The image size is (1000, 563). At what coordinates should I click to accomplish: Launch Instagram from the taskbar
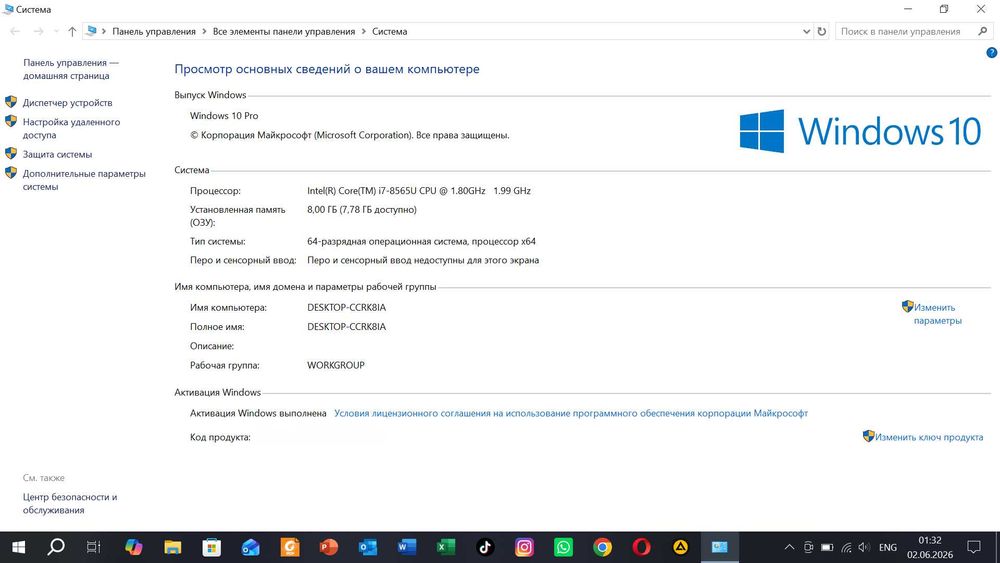[x=524, y=547]
